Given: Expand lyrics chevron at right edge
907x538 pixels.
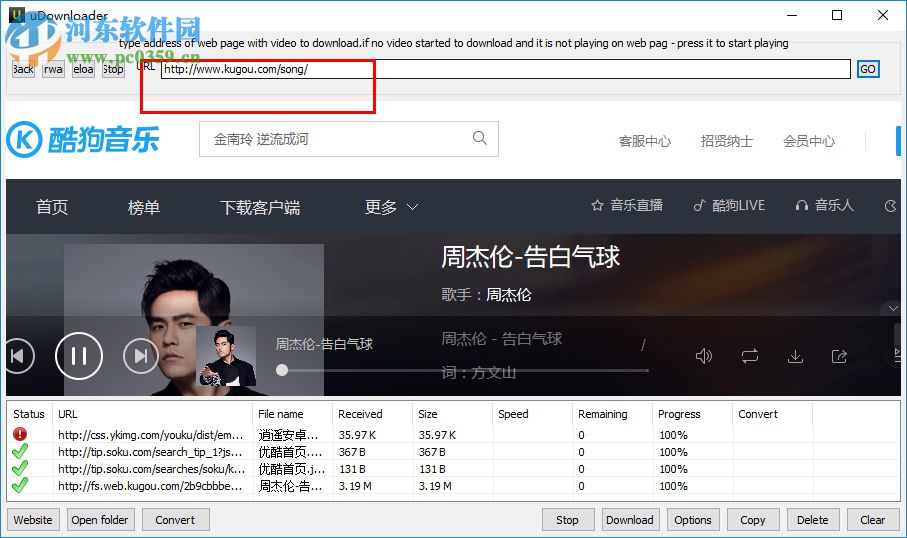Looking at the screenshot, I should point(893,308).
